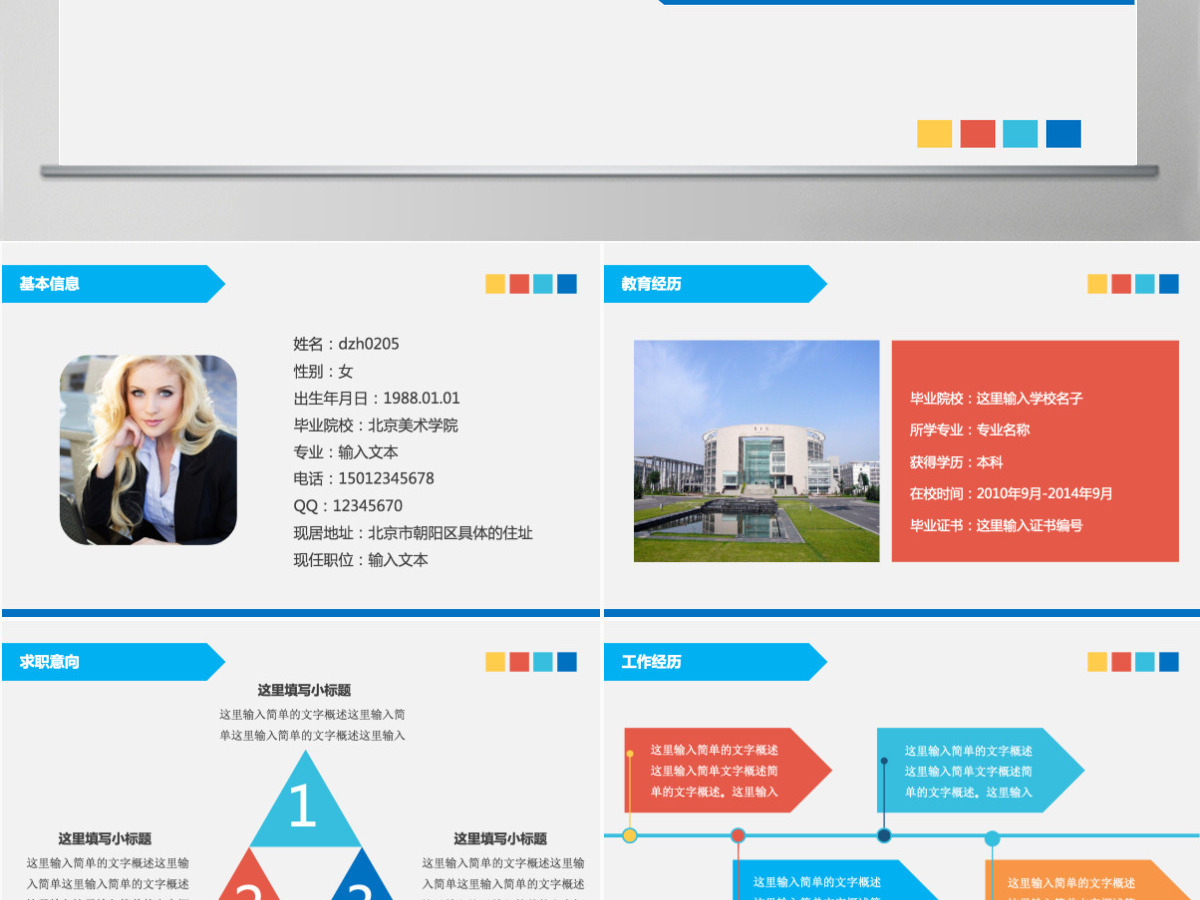1200x900 pixels.
Task: Select the upper light blue arrow box in 工作经历
Action: click(981, 770)
